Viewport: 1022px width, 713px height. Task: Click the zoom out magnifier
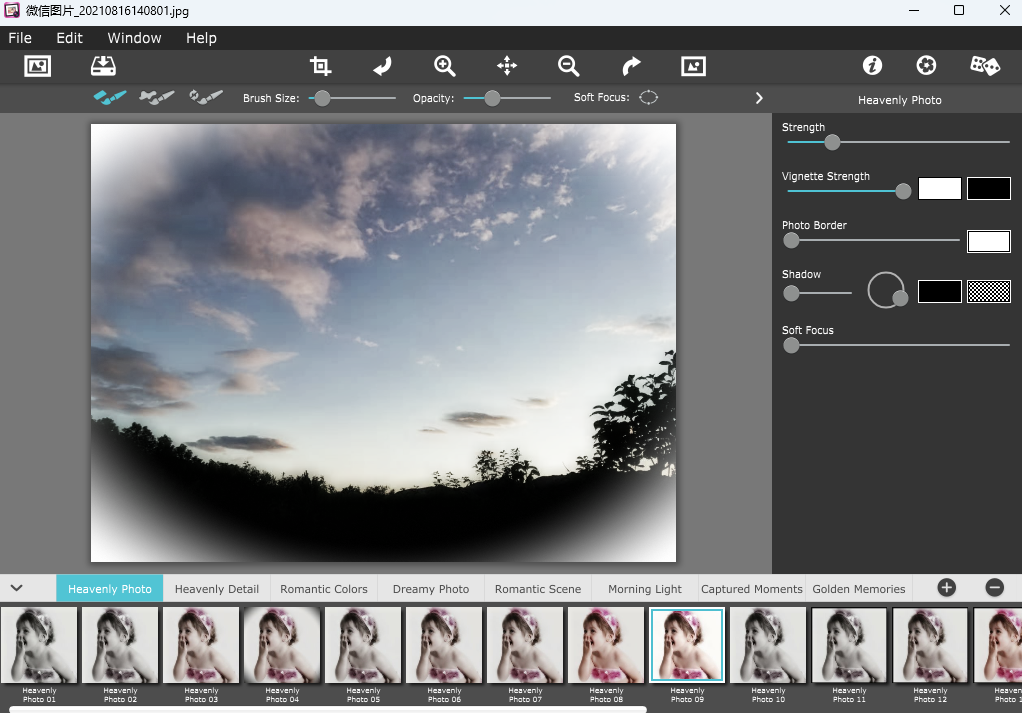pyautogui.click(x=569, y=66)
